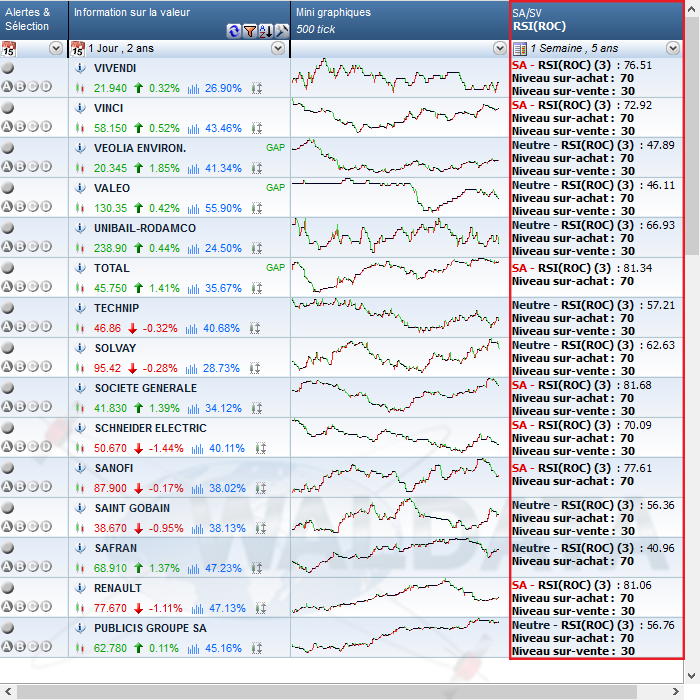Click Alertes & Sélection column header
The image size is (700, 700).
34,20
